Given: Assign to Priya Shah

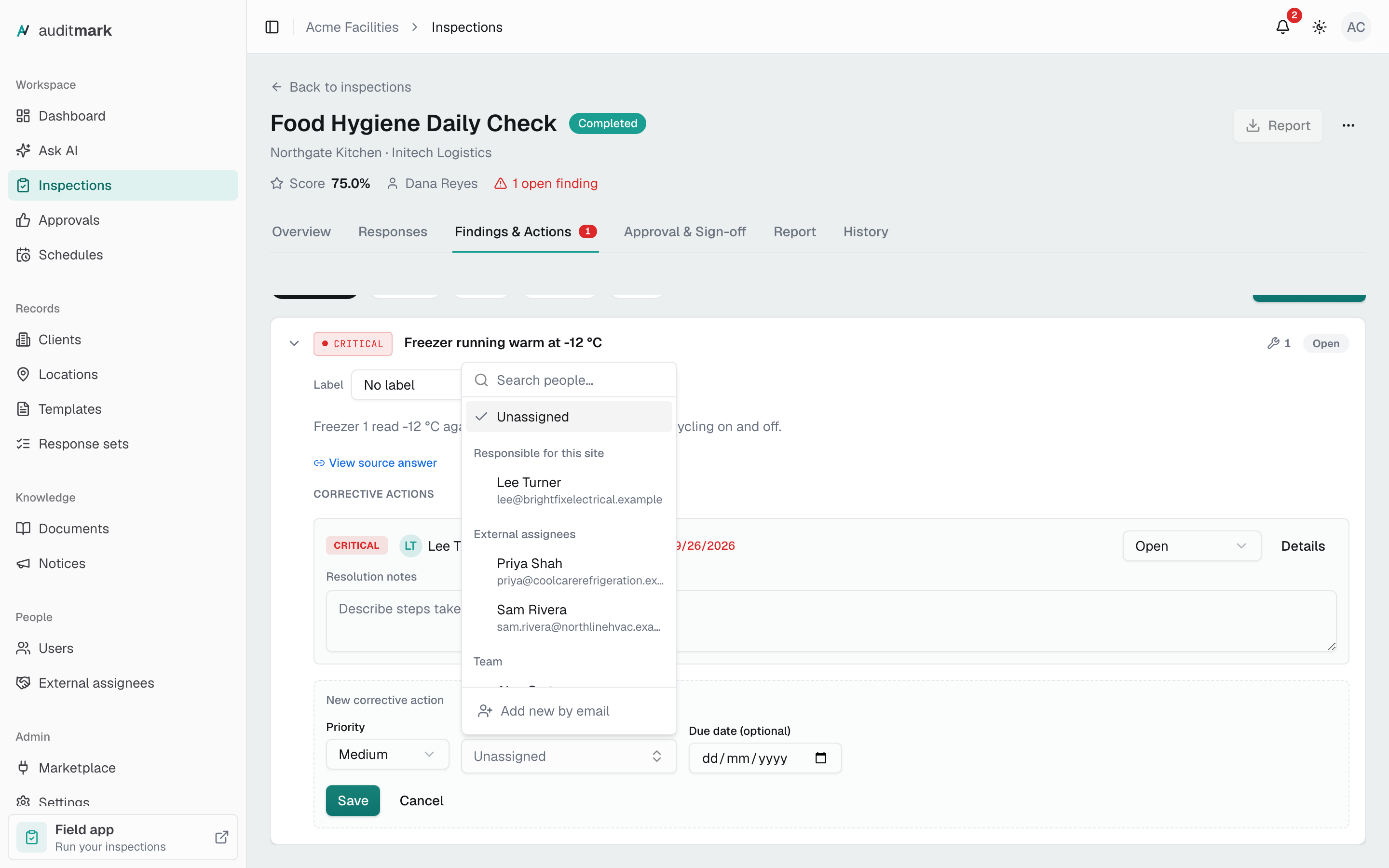Looking at the screenshot, I should click(569, 571).
